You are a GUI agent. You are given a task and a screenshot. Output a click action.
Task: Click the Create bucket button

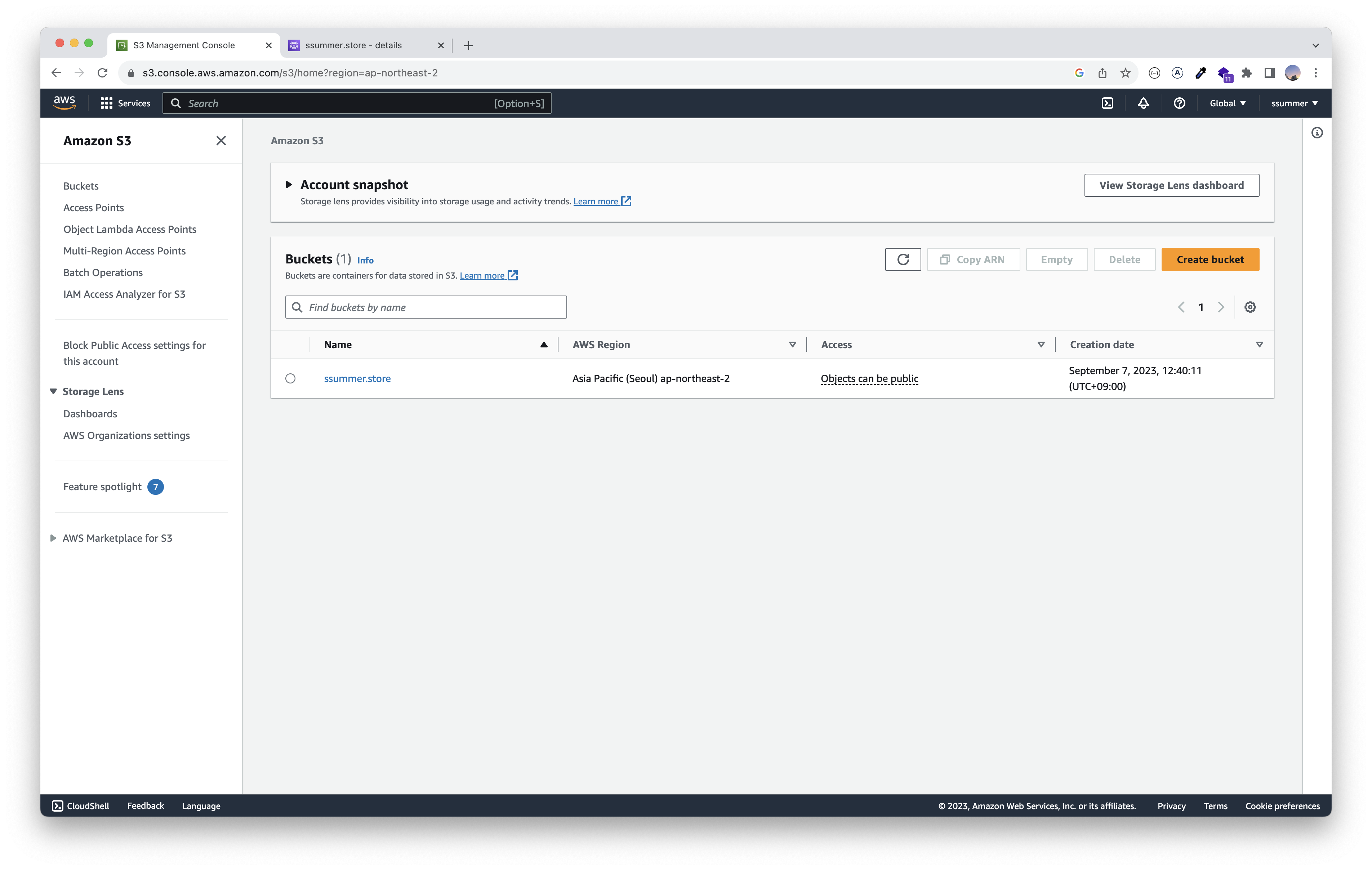point(1210,259)
